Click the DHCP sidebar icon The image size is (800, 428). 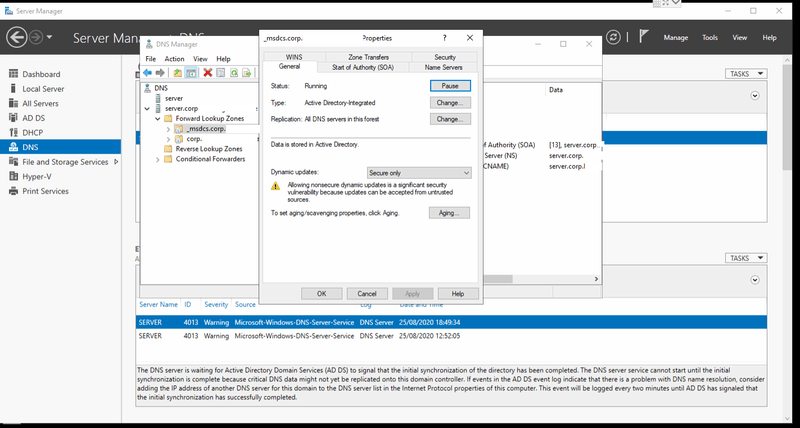[x=14, y=133]
